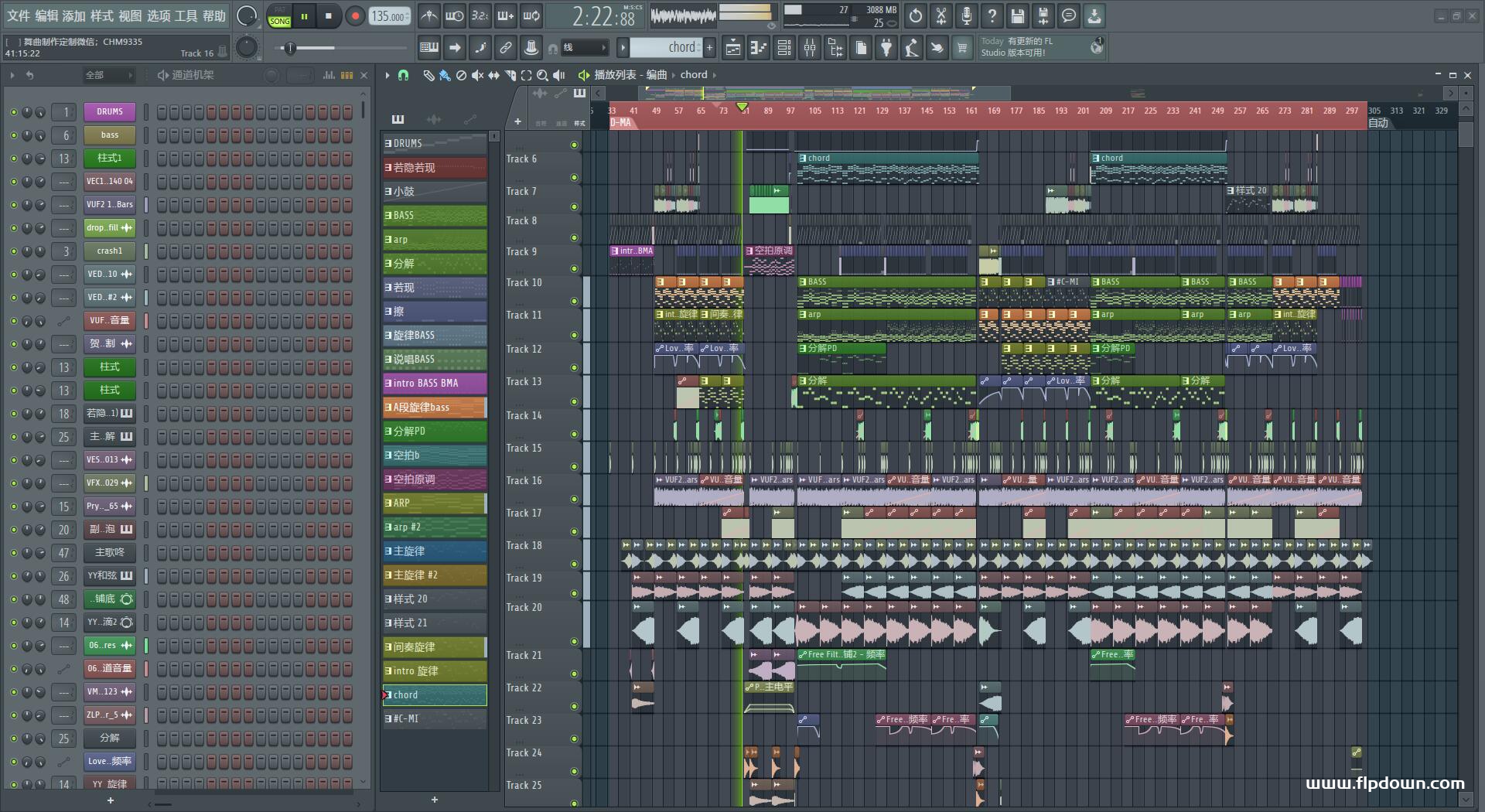Select the playlist mute tool
This screenshot has height=812, width=1485.
pyautogui.click(x=477, y=75)
